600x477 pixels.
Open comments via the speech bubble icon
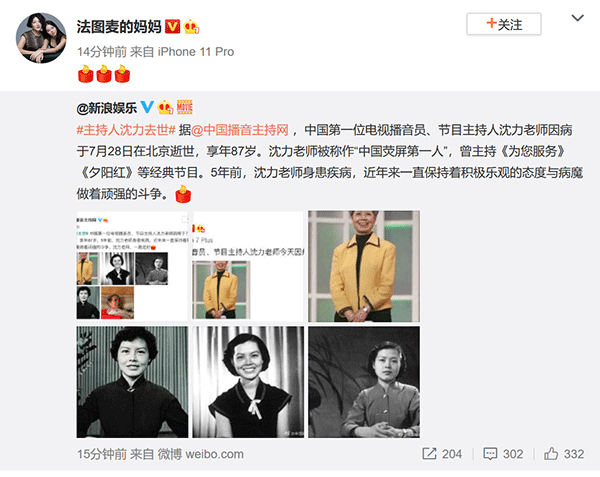(x=490, y=454)
